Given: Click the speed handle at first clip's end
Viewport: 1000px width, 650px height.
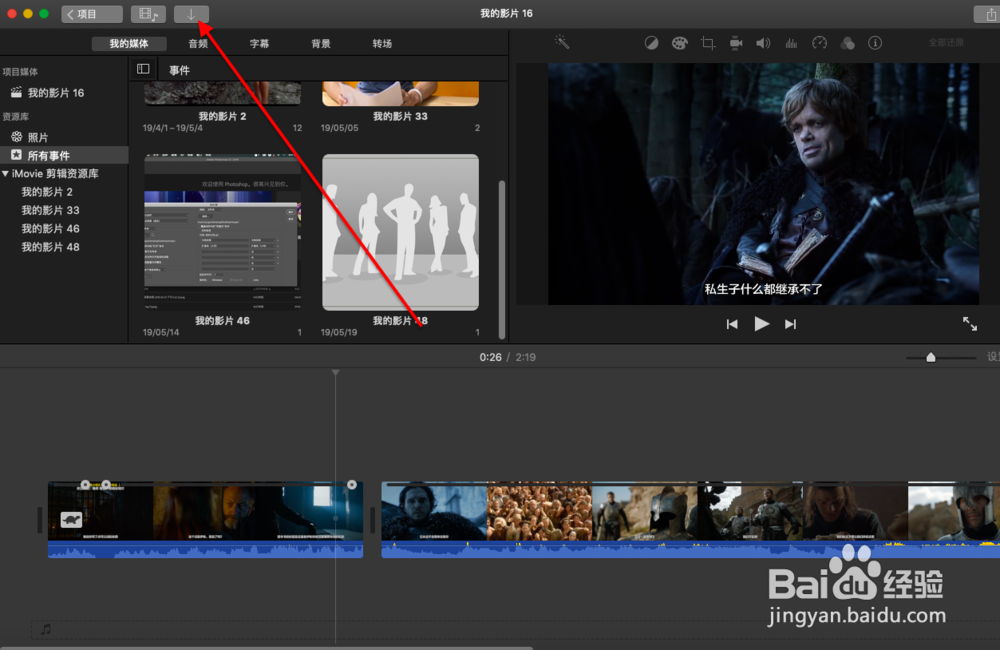Looking at the screenshot, I should click(x=352, y=485).
